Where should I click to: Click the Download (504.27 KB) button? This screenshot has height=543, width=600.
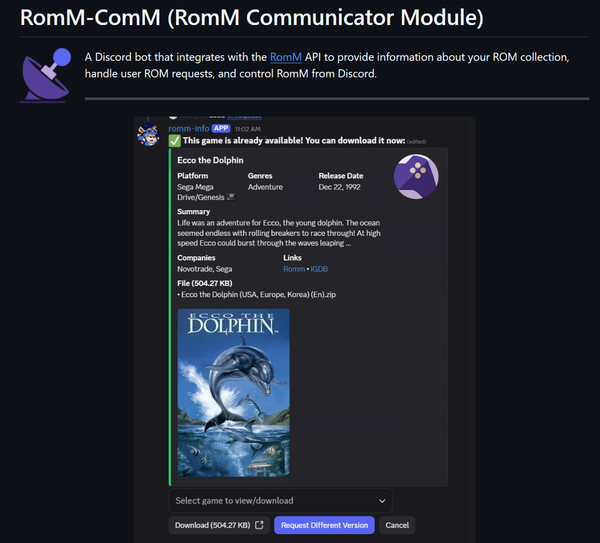click(219, 525)
